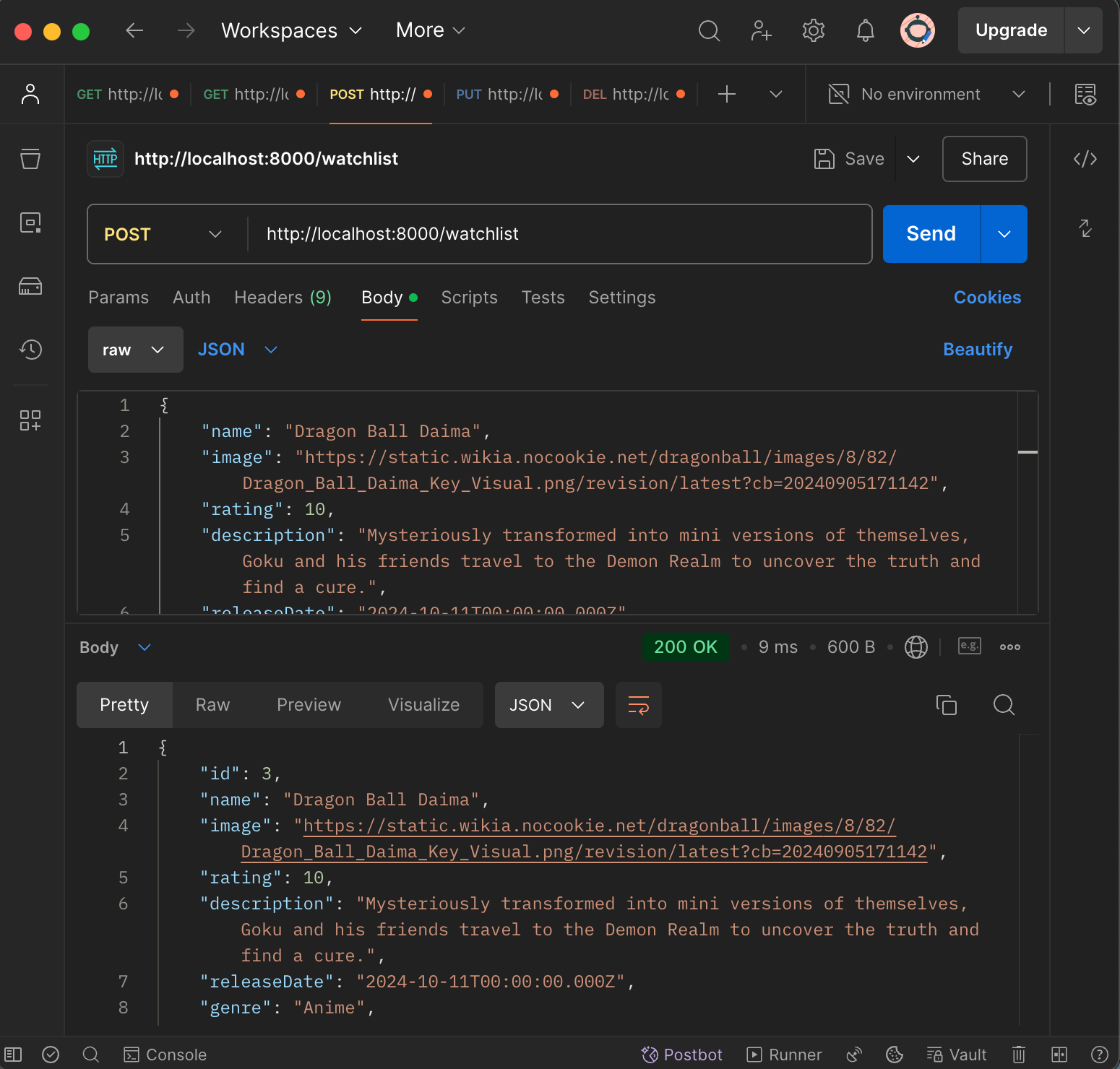The height and width of the screenshot is (1069, 1120).
Task: Send the watchlist POST request
Action: point(931,234)
